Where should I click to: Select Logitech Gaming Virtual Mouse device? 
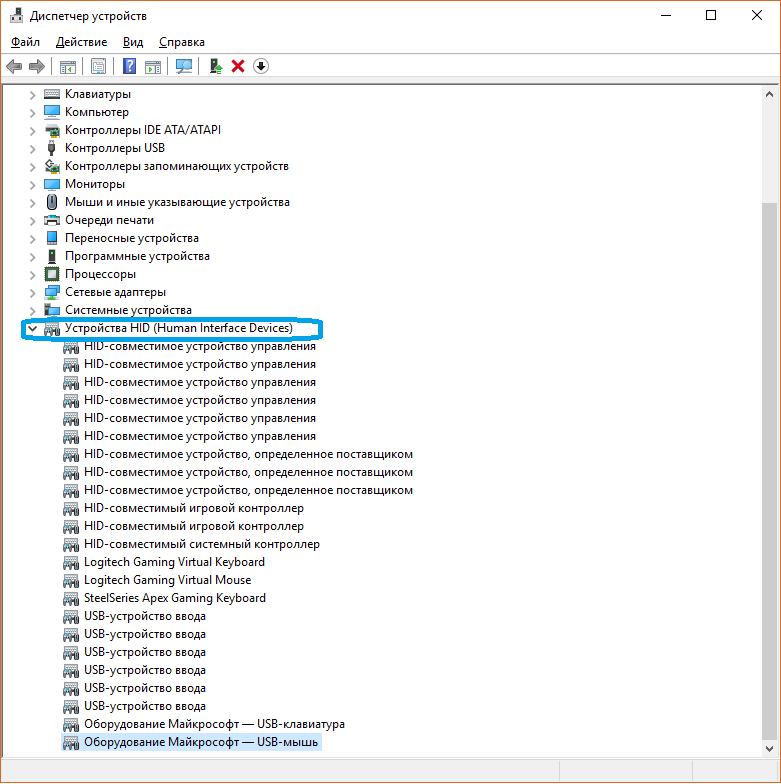click(167, 580)
